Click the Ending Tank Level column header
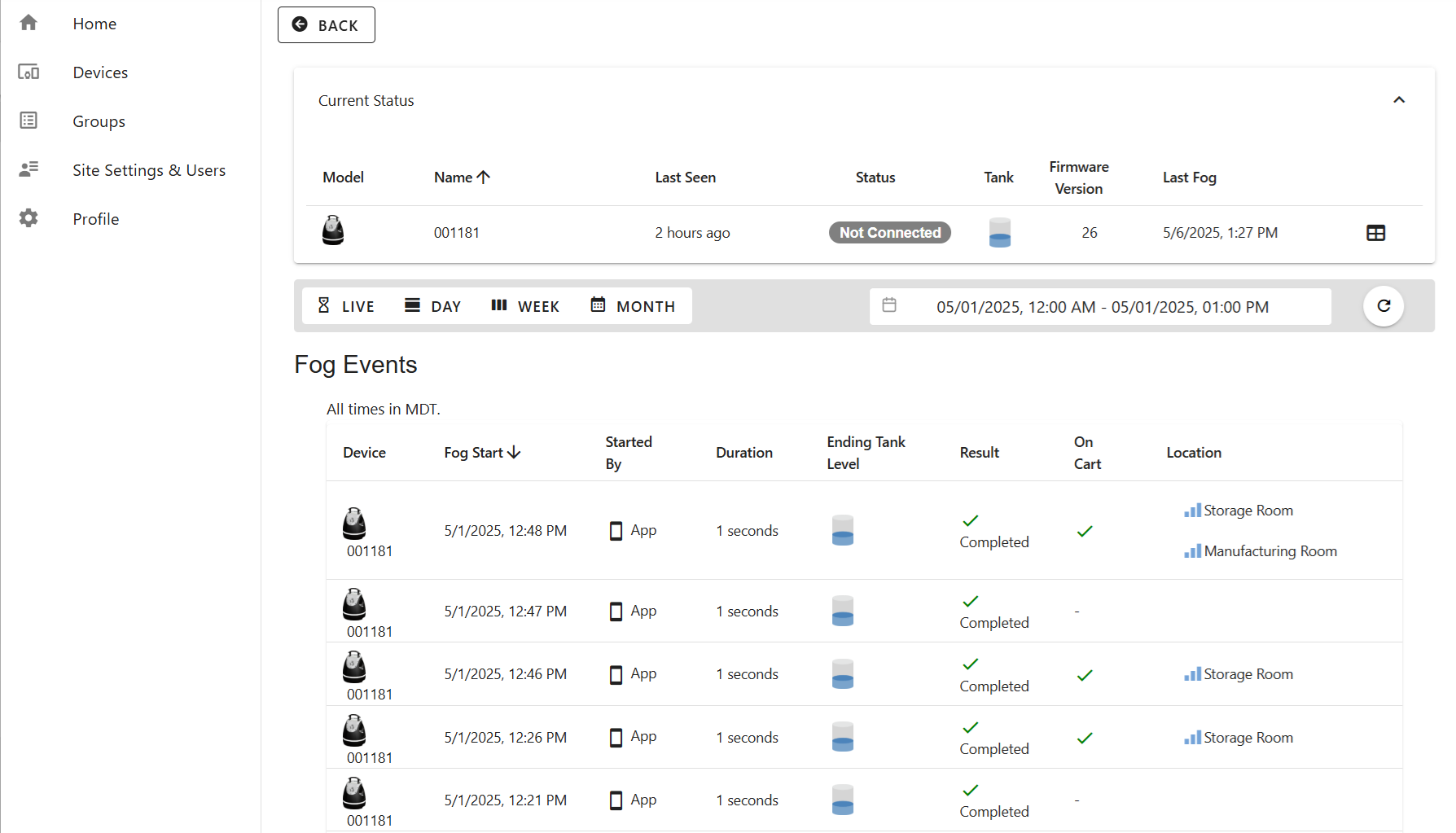This screenshot has height=833, width=1456. [x=866, y=453]
